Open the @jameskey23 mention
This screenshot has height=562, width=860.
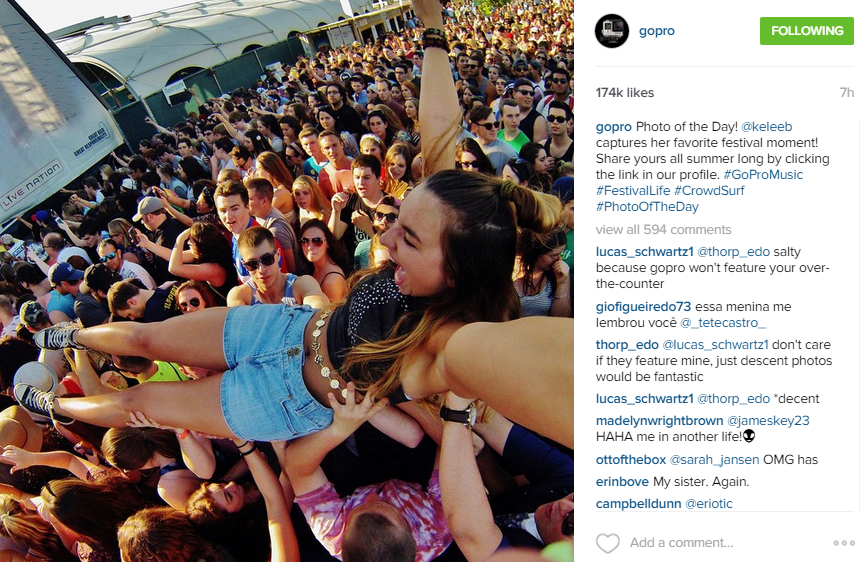(x=768, y=421)
